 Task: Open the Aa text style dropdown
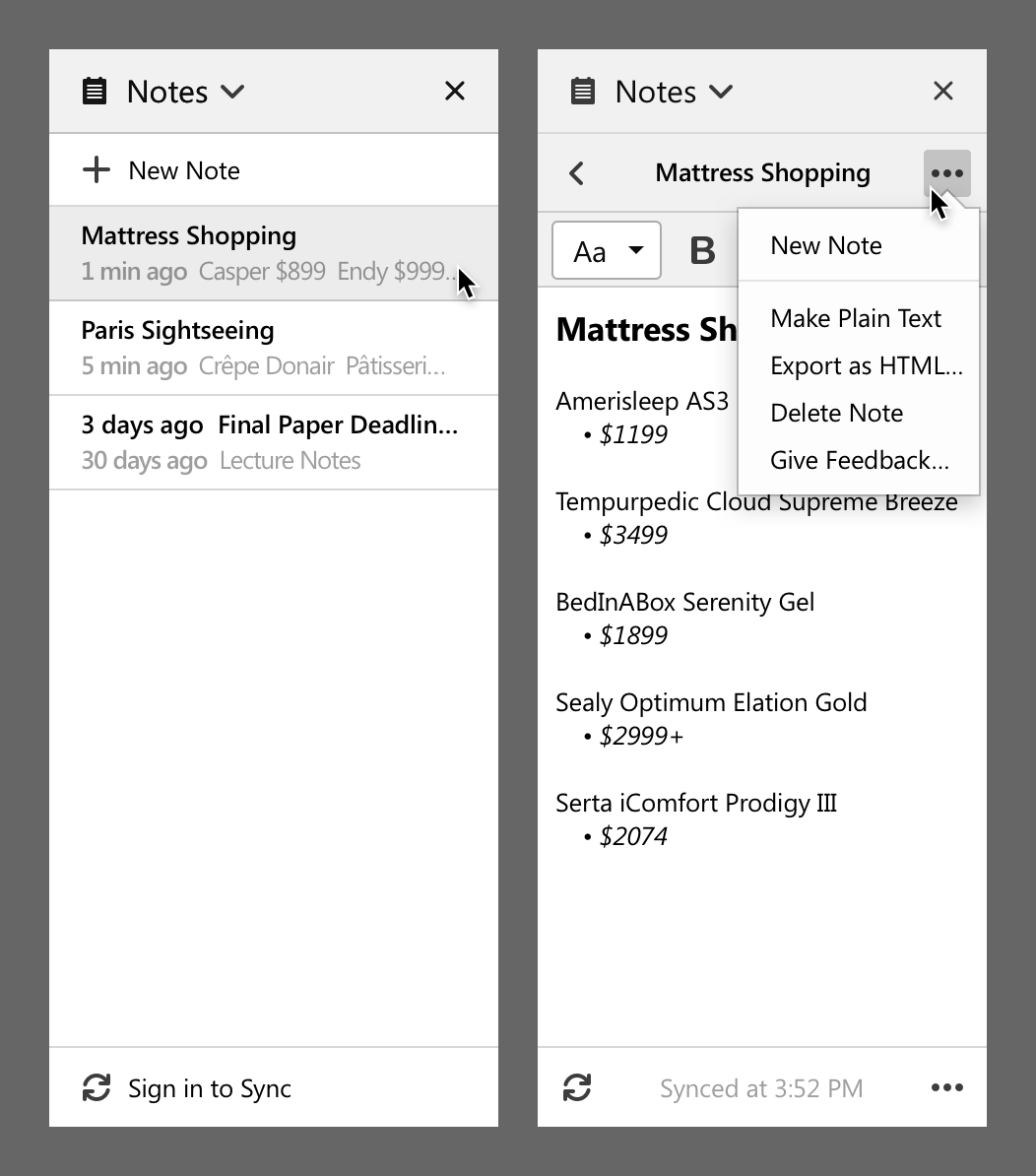coord(607,250)
